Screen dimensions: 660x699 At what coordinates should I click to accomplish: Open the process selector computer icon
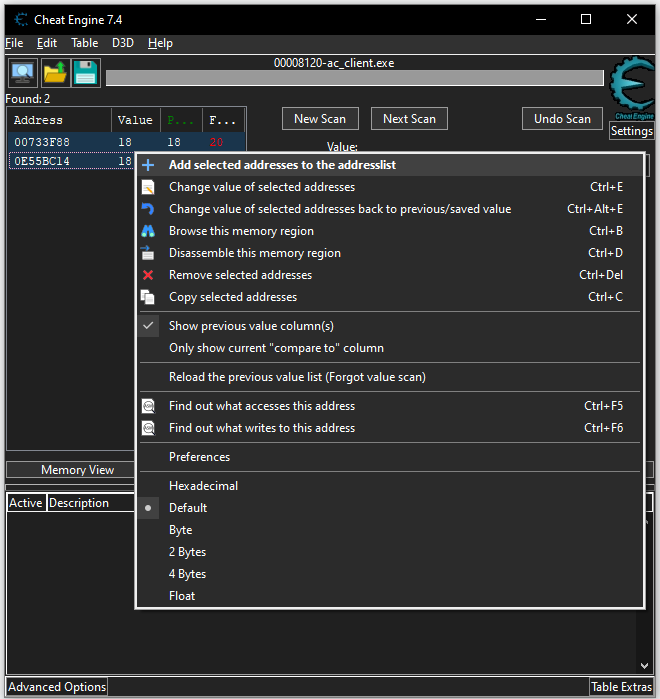pos(23,73)
